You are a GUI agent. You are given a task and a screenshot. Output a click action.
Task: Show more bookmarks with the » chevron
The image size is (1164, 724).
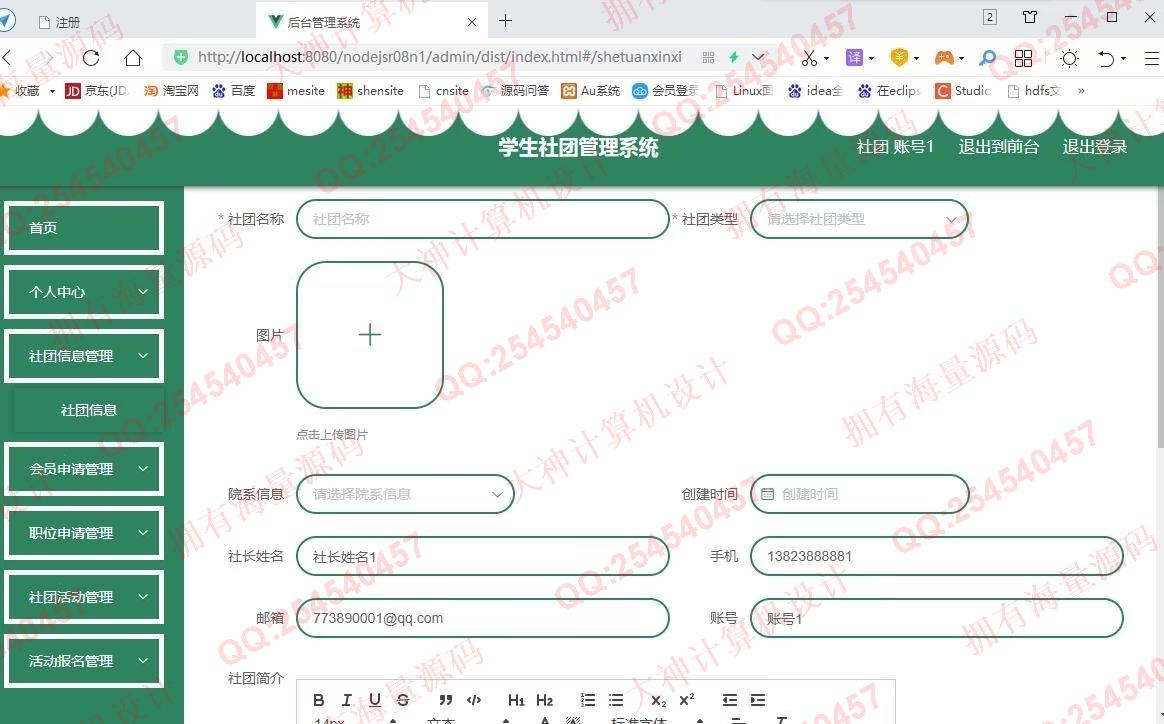[1081, 91]
